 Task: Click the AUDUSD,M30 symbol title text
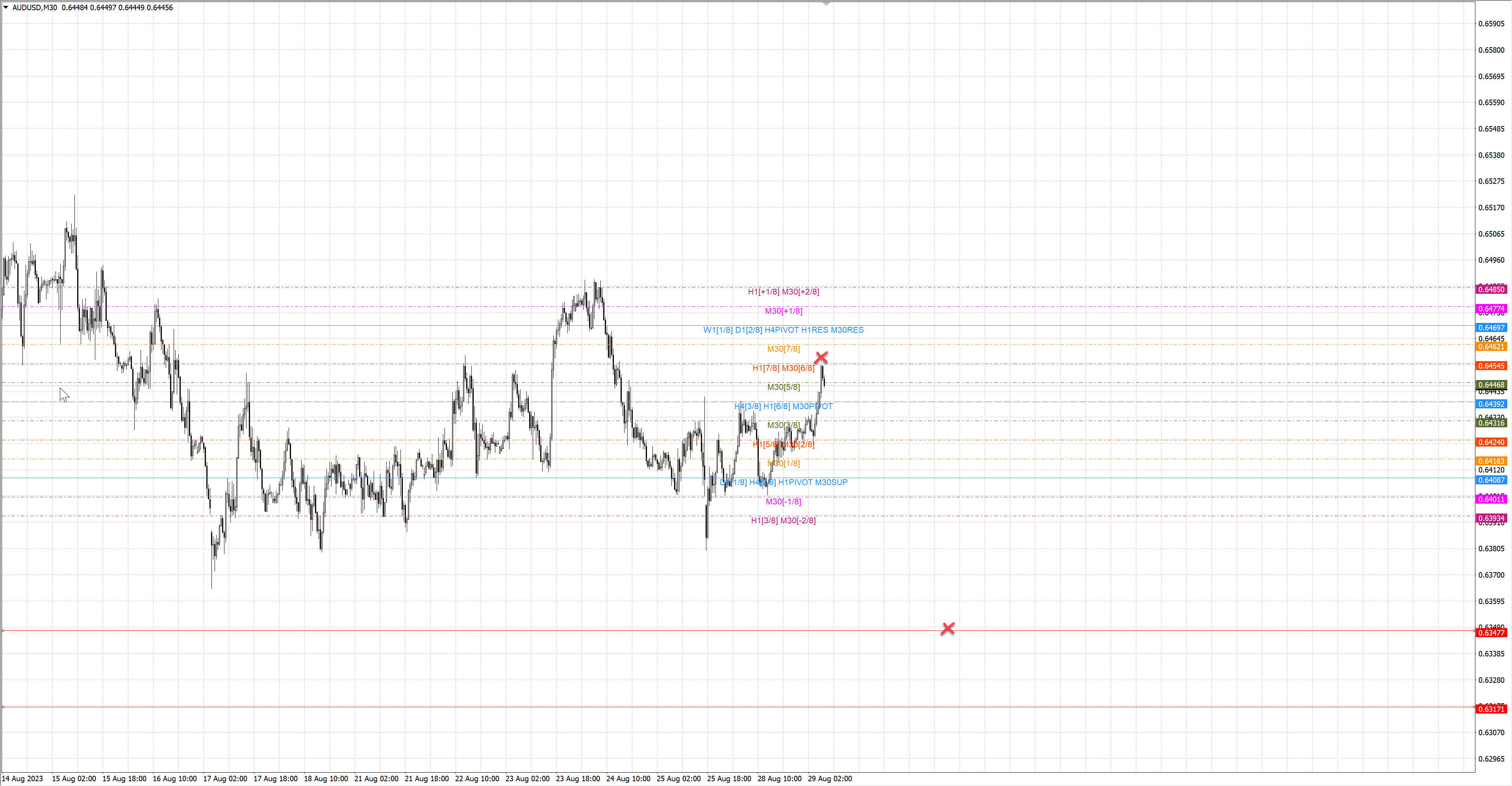point(35,7)
